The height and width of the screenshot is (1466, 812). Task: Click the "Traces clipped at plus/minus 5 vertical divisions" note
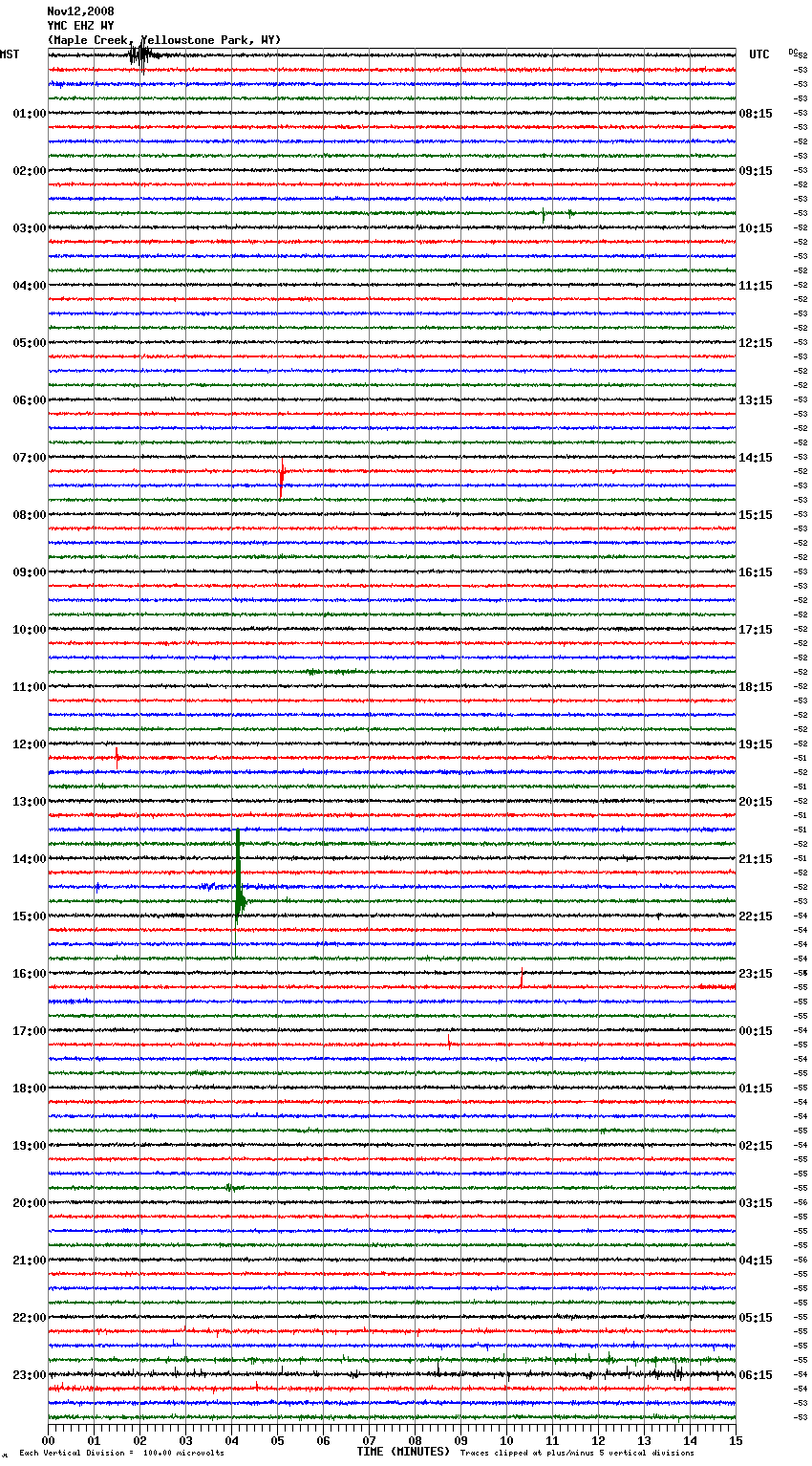(577, 1453)
